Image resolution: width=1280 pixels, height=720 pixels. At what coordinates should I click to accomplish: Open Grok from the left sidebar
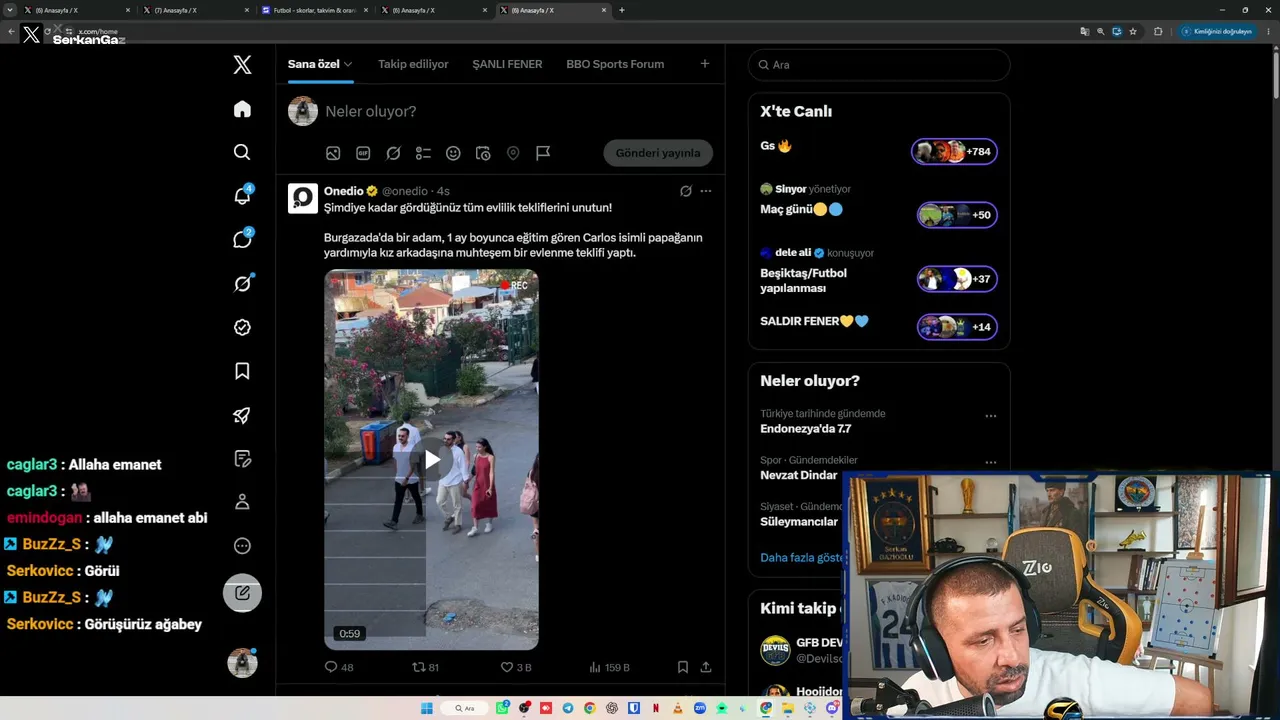pos(242,284)
